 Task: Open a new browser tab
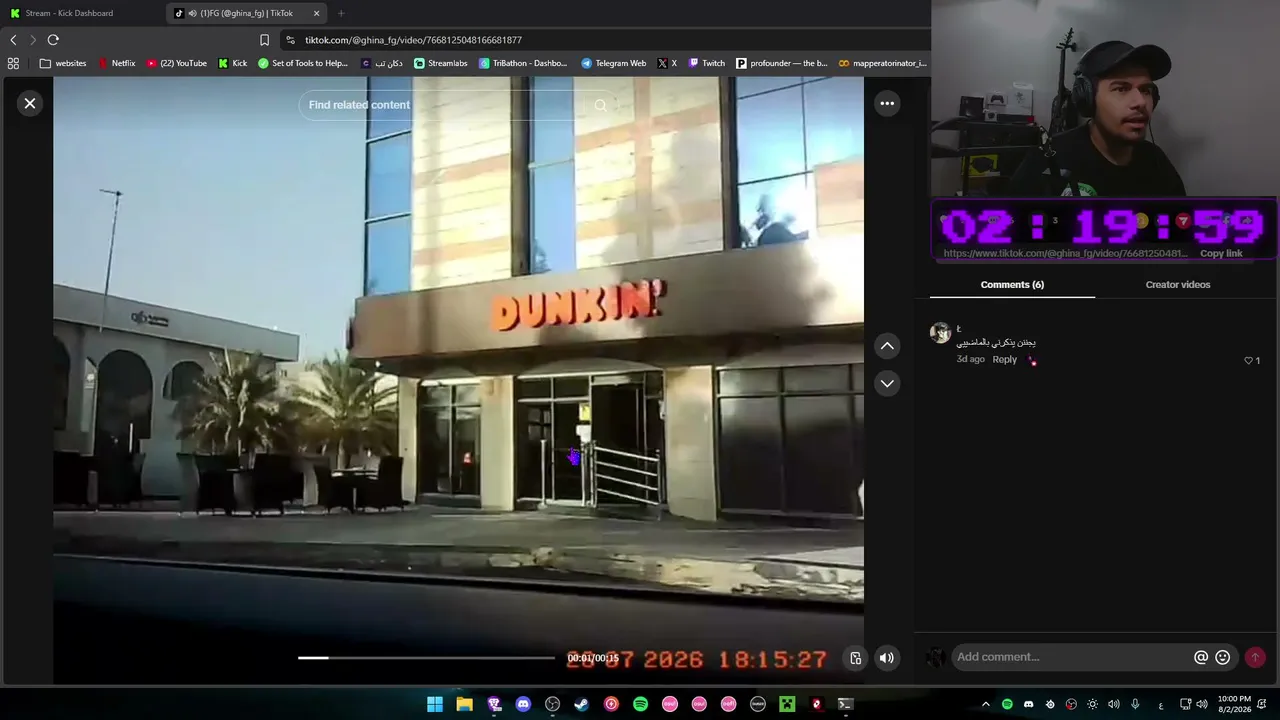(x=341, y=13)
